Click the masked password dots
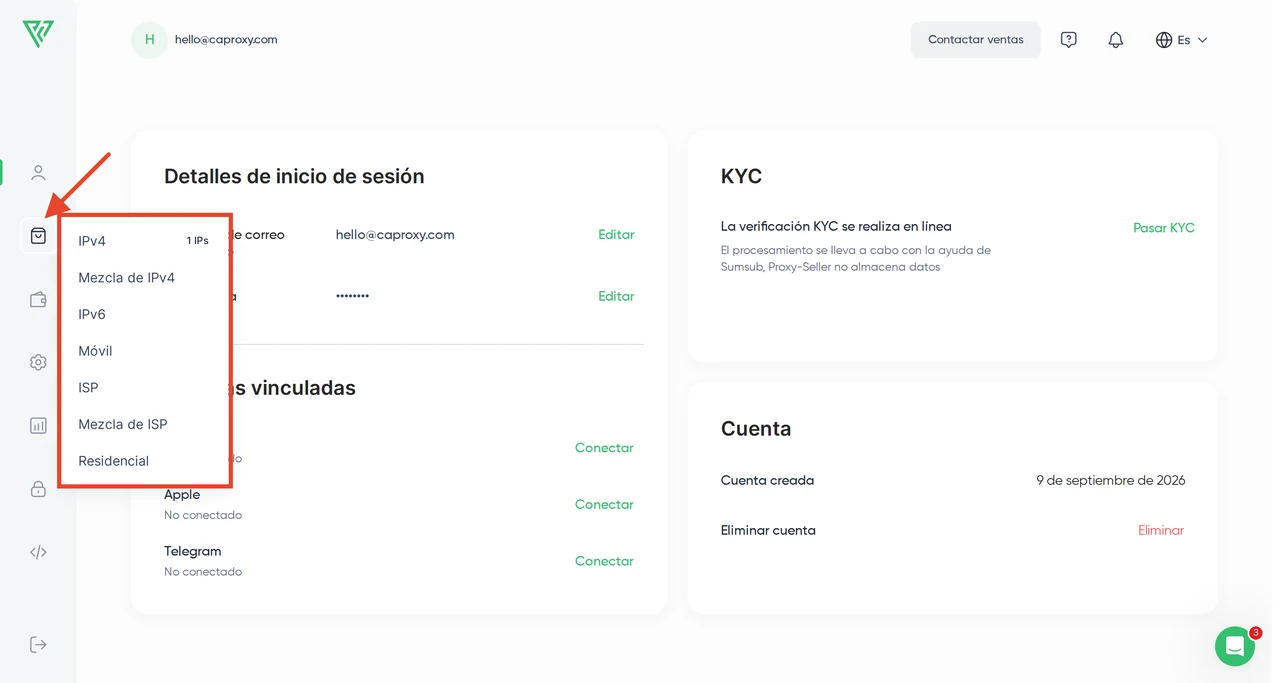Viewport: 1280px width, 683px height. click(352, 297)
